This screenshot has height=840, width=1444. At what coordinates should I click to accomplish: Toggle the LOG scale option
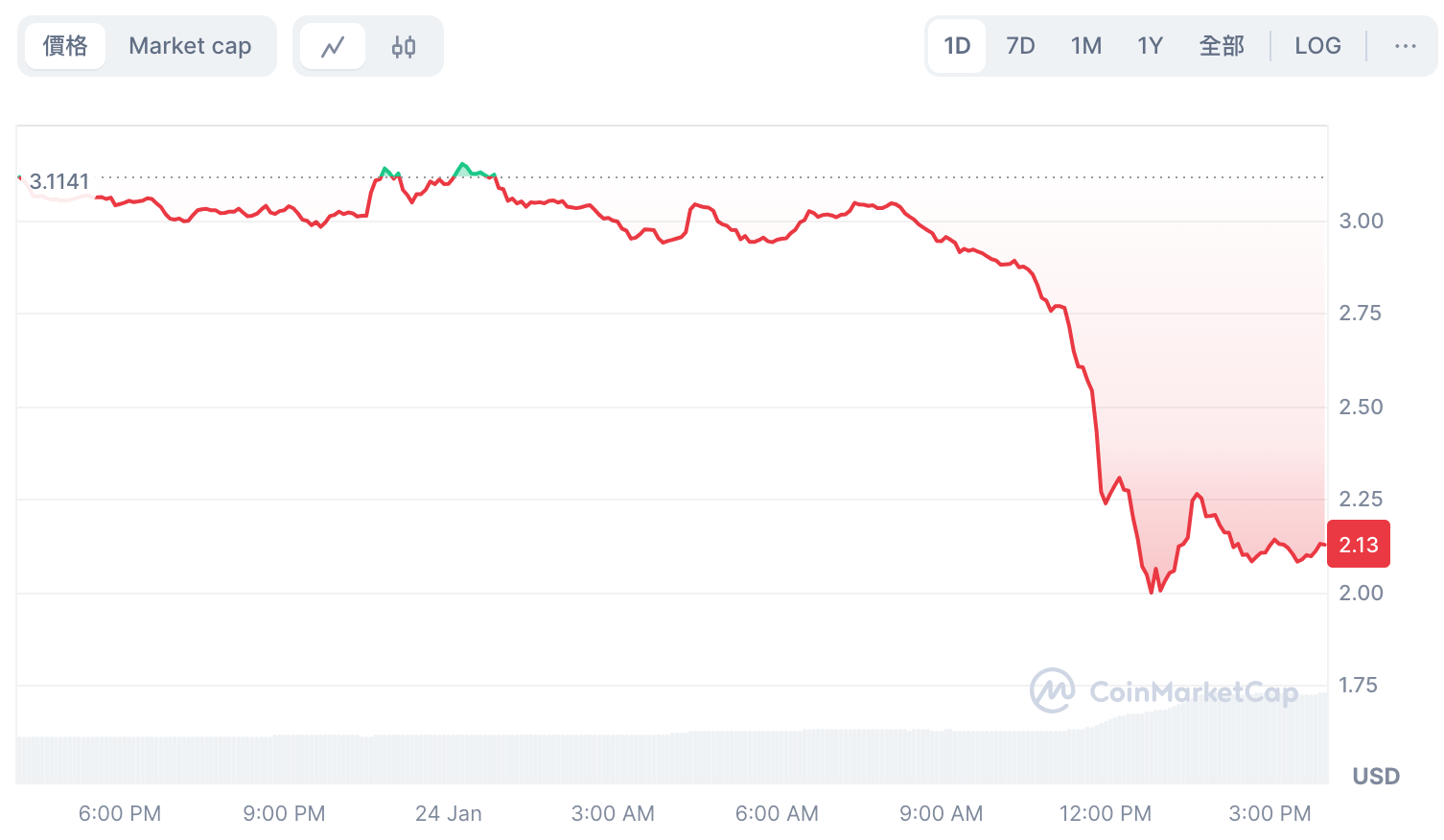click(x=1317, y=45)
